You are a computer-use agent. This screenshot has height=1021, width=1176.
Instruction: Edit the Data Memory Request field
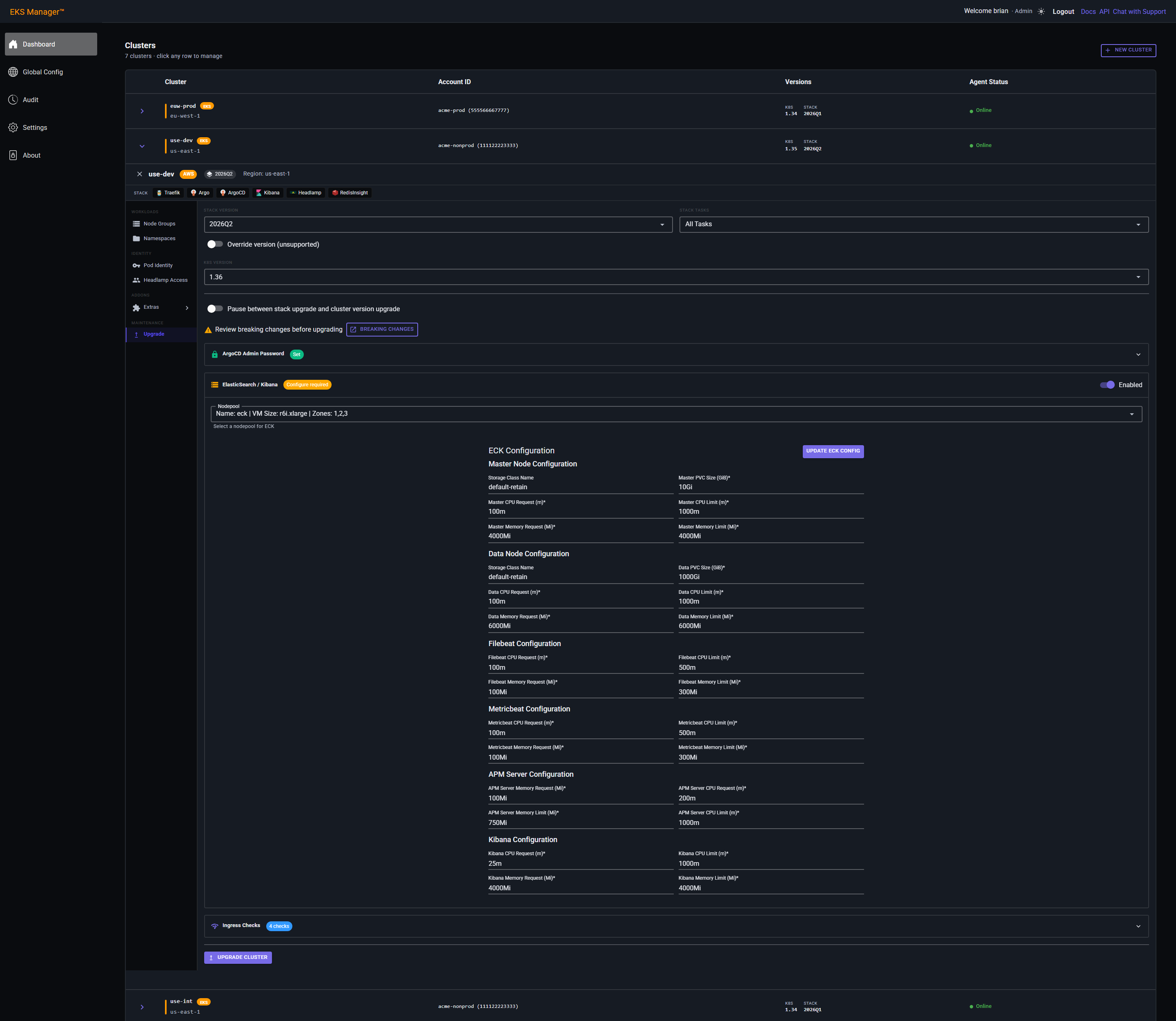tap(581, 626)
